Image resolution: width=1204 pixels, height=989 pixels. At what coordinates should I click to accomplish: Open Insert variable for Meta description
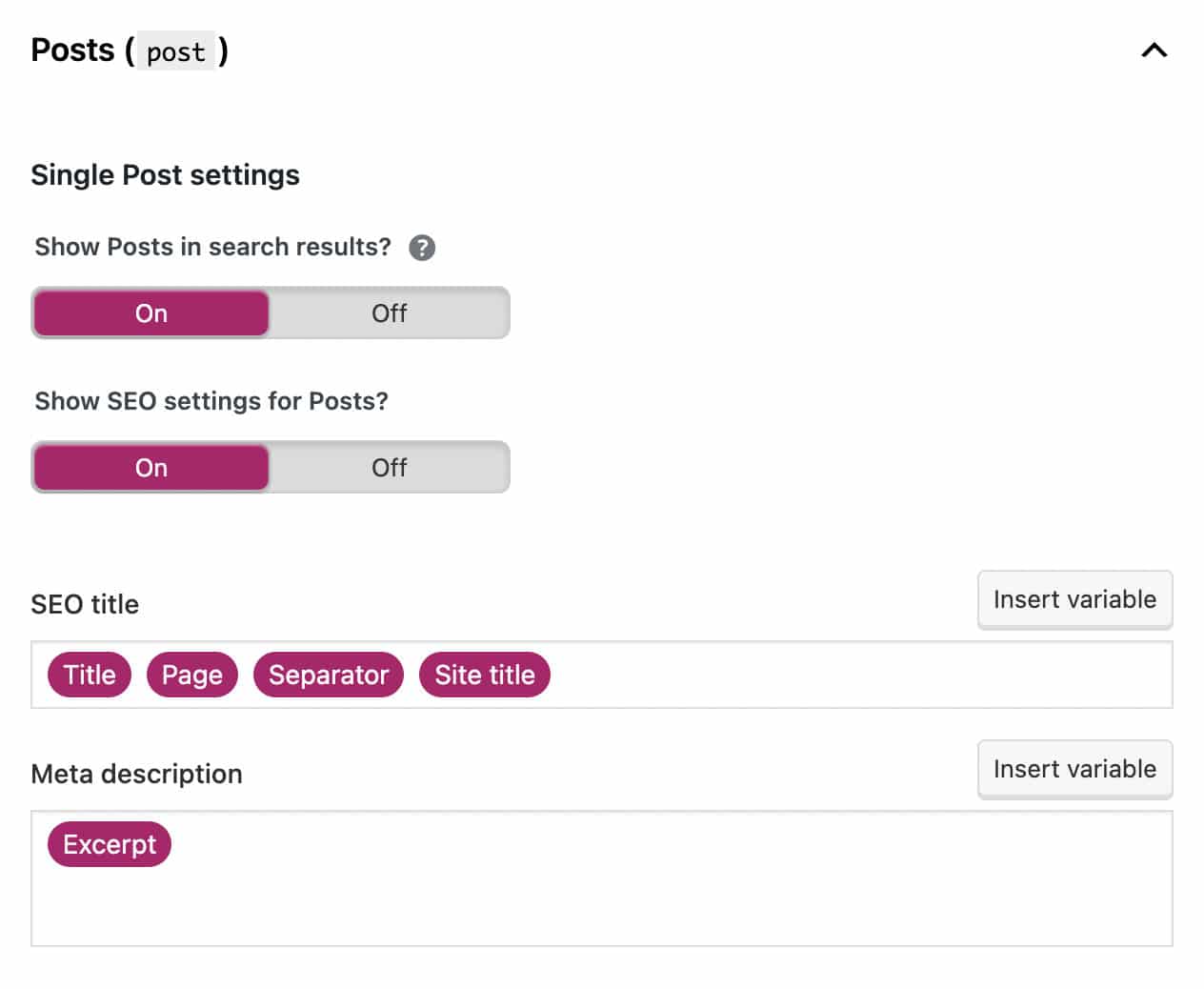1074,769
